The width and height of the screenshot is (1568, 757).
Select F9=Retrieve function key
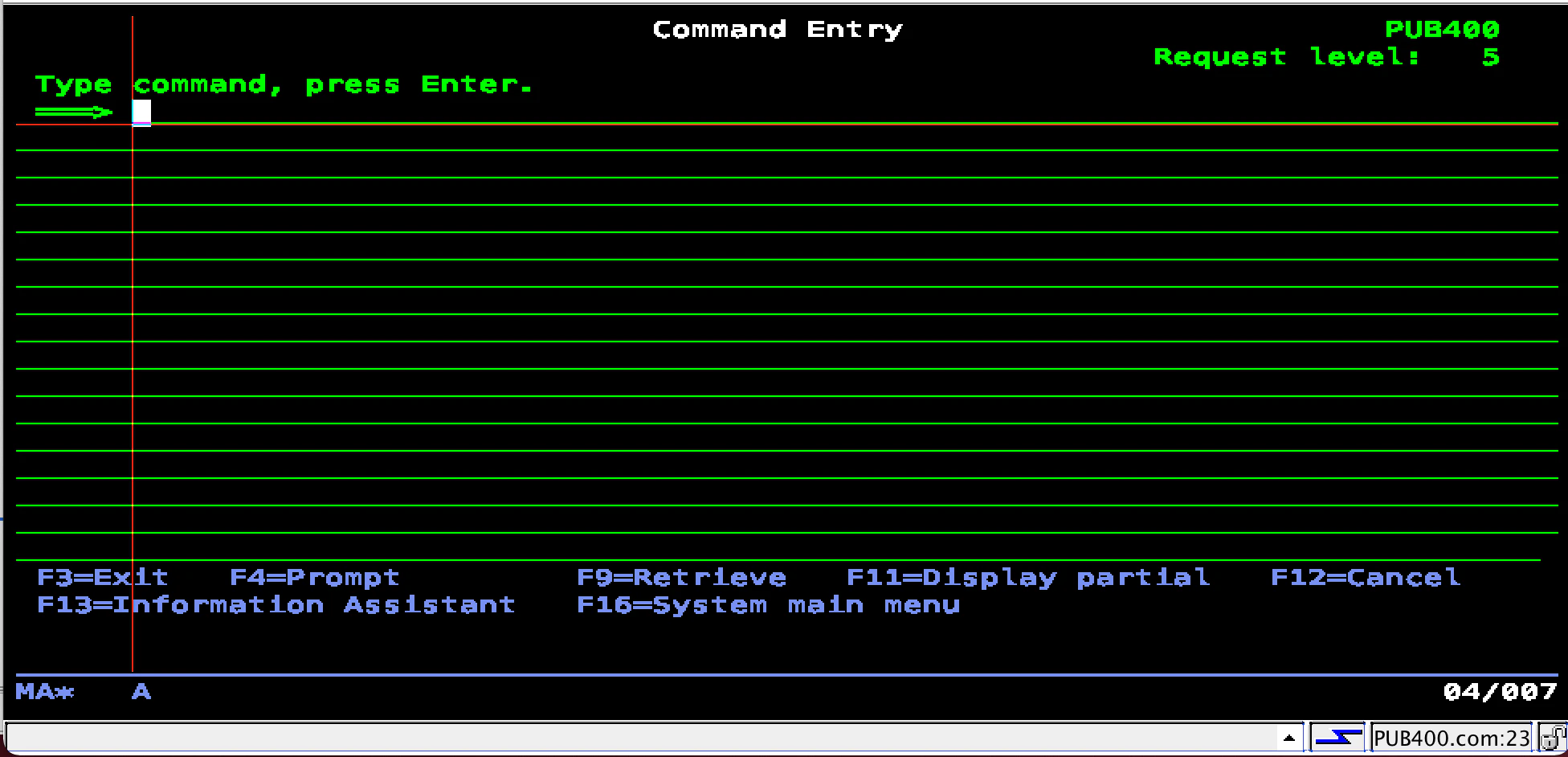click(681, 577)
